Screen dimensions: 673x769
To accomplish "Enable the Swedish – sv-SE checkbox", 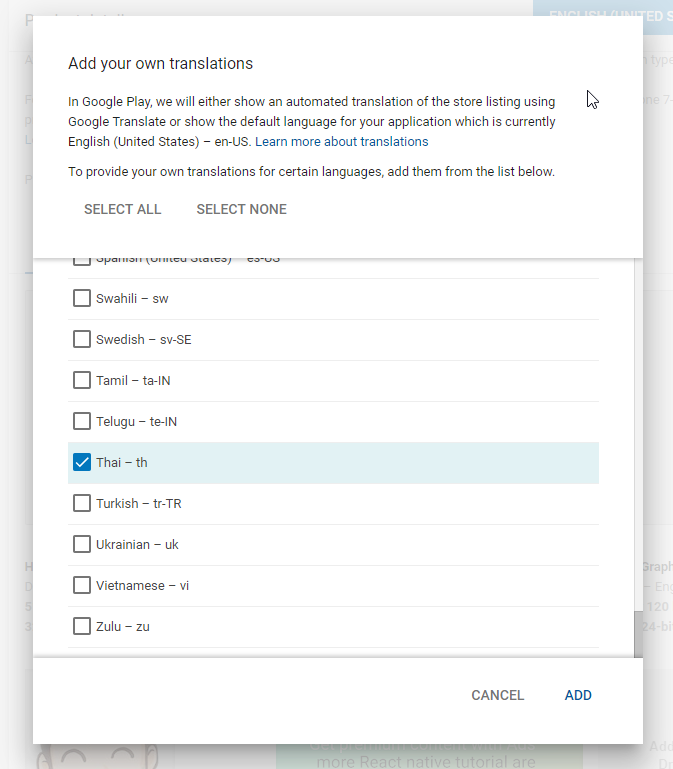I will [82, 339].
